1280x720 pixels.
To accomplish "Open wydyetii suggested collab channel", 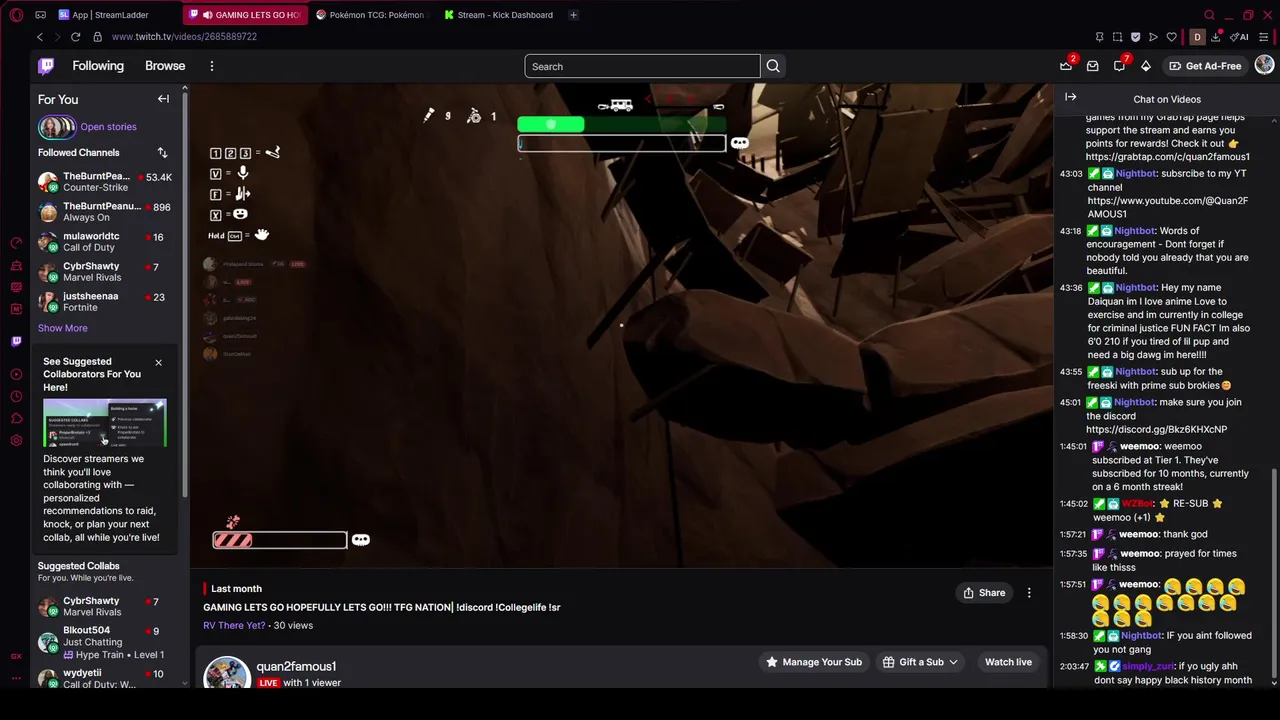I will pyautogui.click(x=105, y=679).
